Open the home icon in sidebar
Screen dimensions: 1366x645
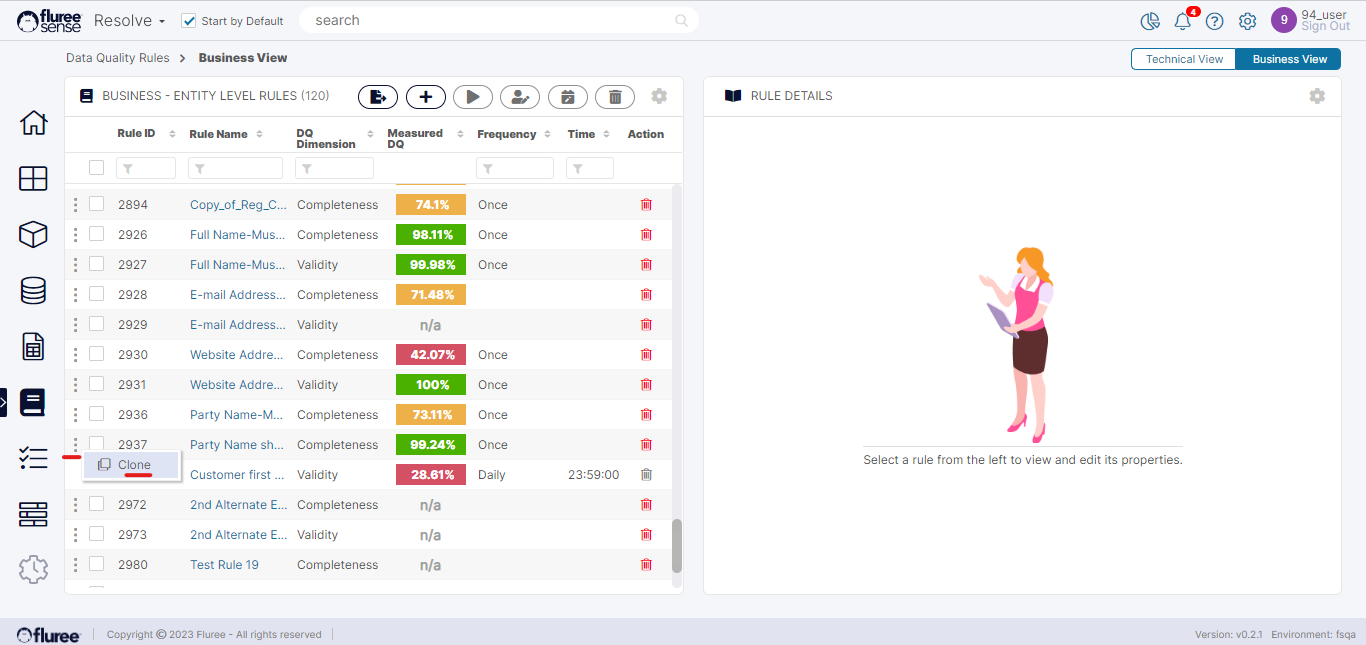[33, 123]
